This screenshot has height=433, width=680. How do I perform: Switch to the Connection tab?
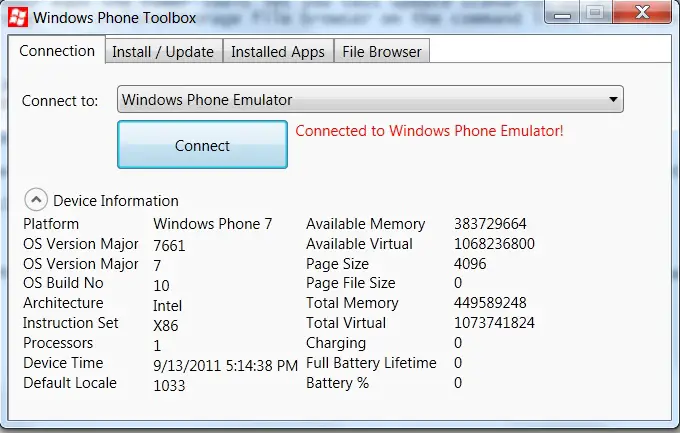pyautogui.click(x=57, y=51)
